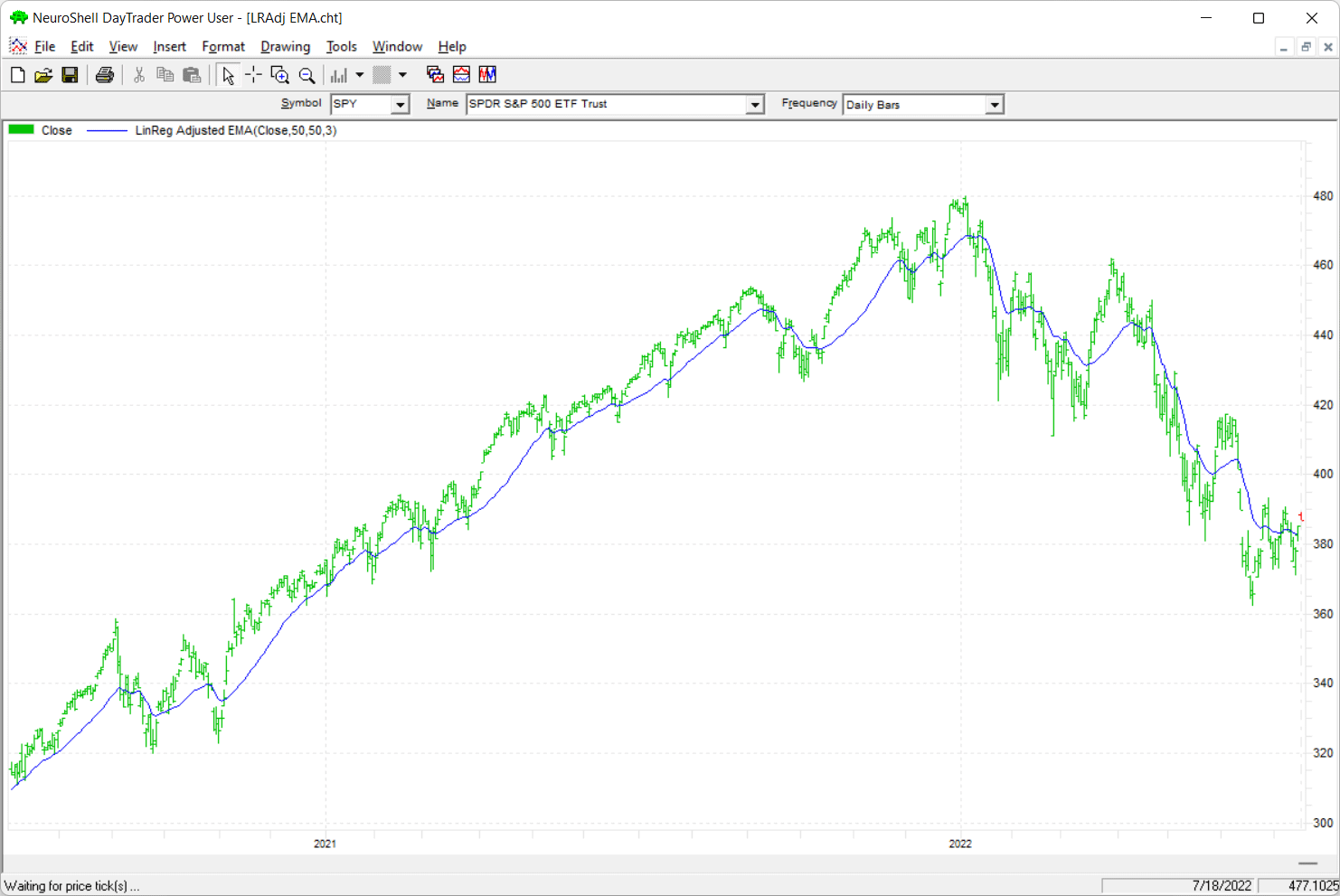The image size is (1340, 896).
Task: Close the LRAdj EMA chart document
Action: (1328, 47)
